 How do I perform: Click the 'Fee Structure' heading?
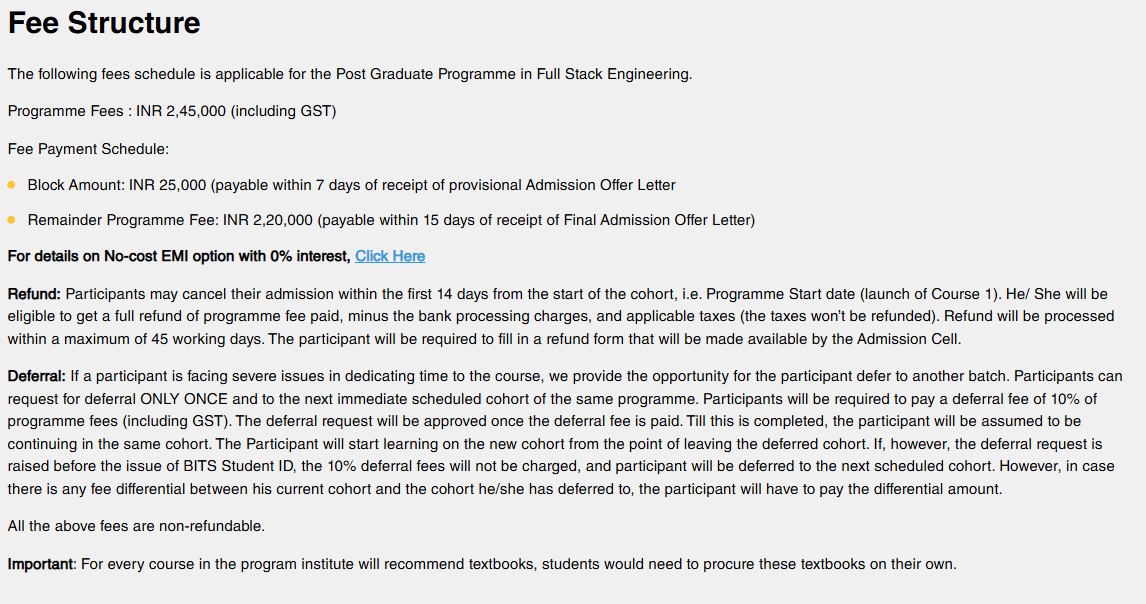(x=104, y=23)
